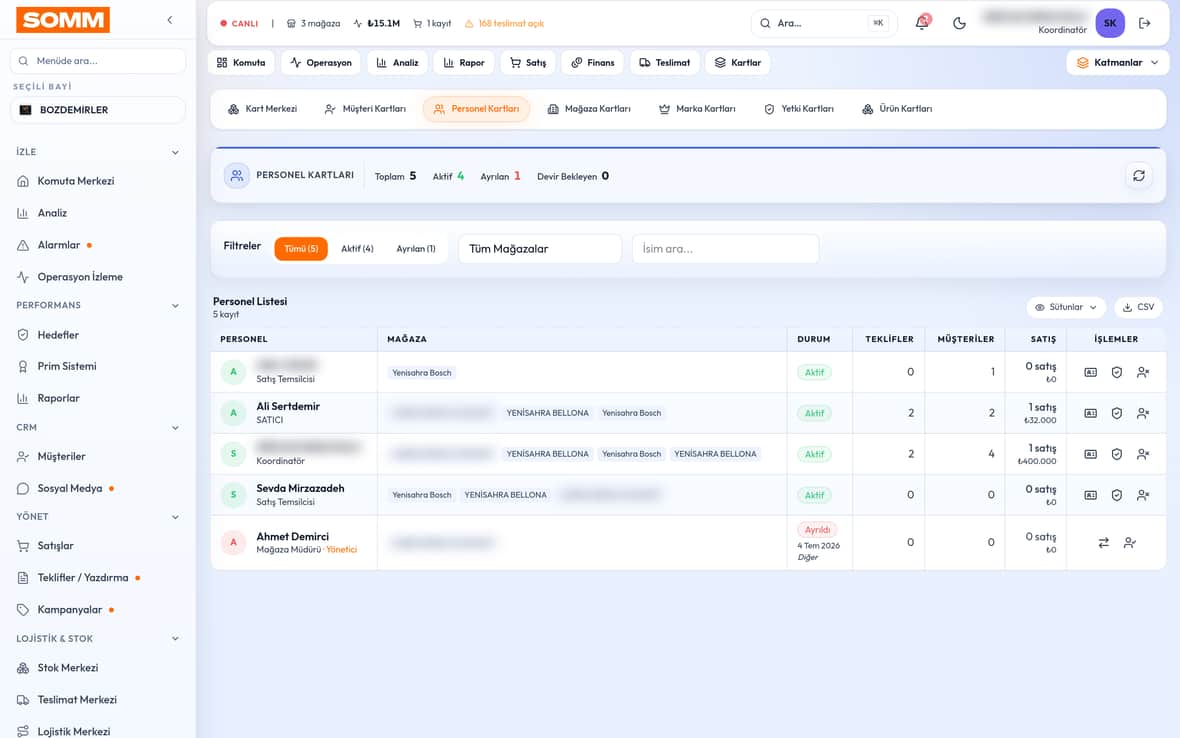Open ID card icon for Ali Sertdemir
The height and width of the screenshot is (738, 1180).
pyautogui.click(x=1090, y=413)
